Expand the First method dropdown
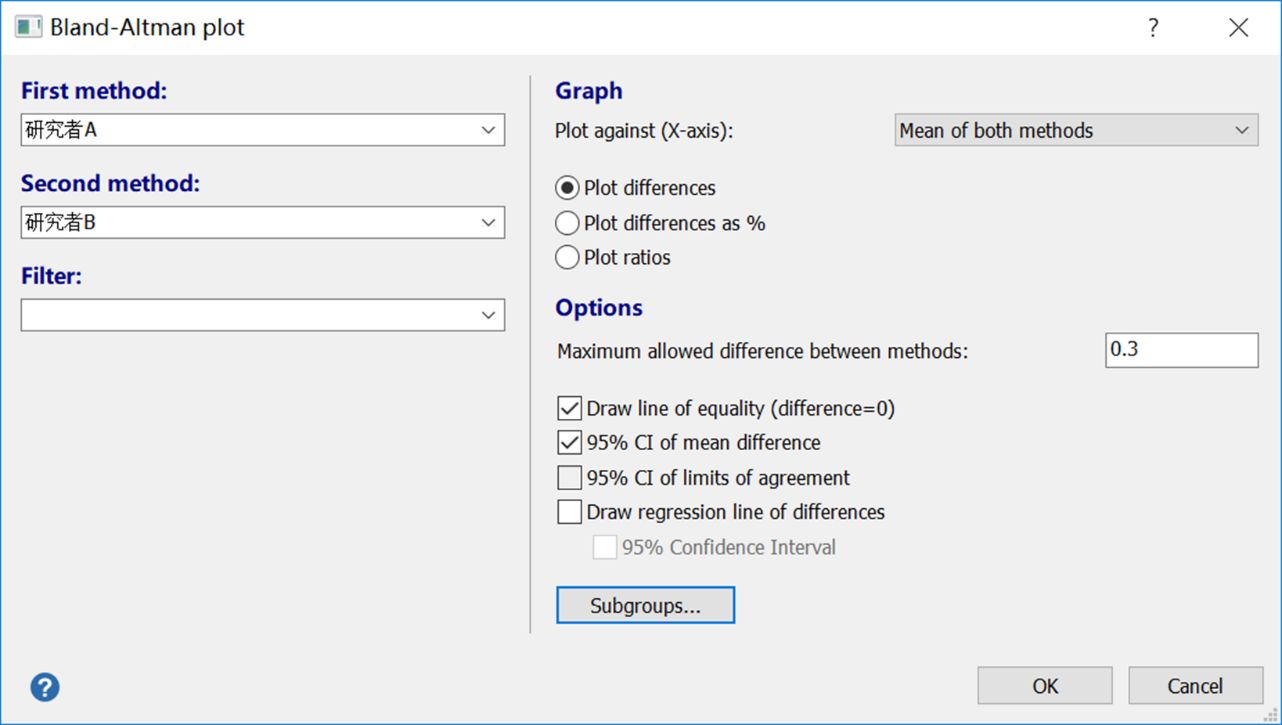Screen dimensions: 1282x725 pos(488,130)
